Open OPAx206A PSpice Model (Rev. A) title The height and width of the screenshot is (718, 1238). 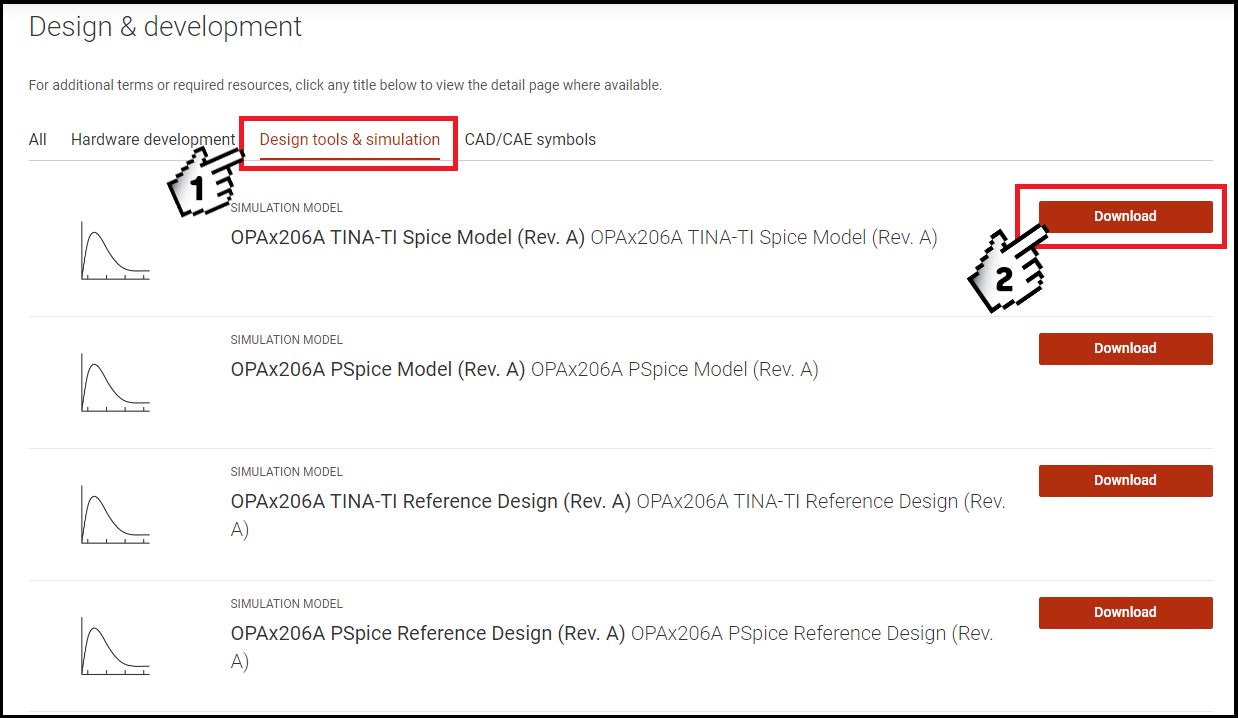tap(378, 370)
